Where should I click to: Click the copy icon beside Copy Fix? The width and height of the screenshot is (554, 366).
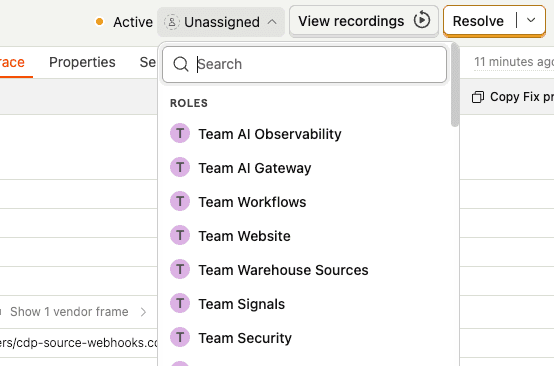(478, 97)
